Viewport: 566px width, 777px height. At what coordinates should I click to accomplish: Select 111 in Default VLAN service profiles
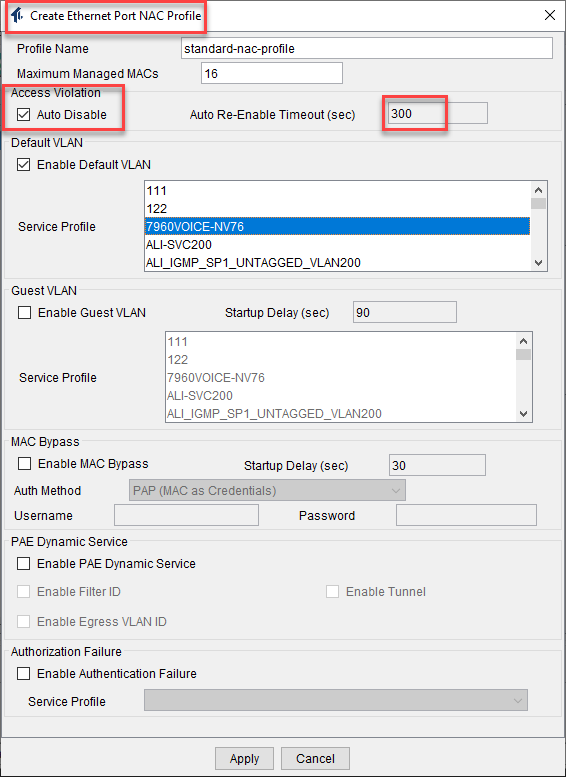[337, 191]
